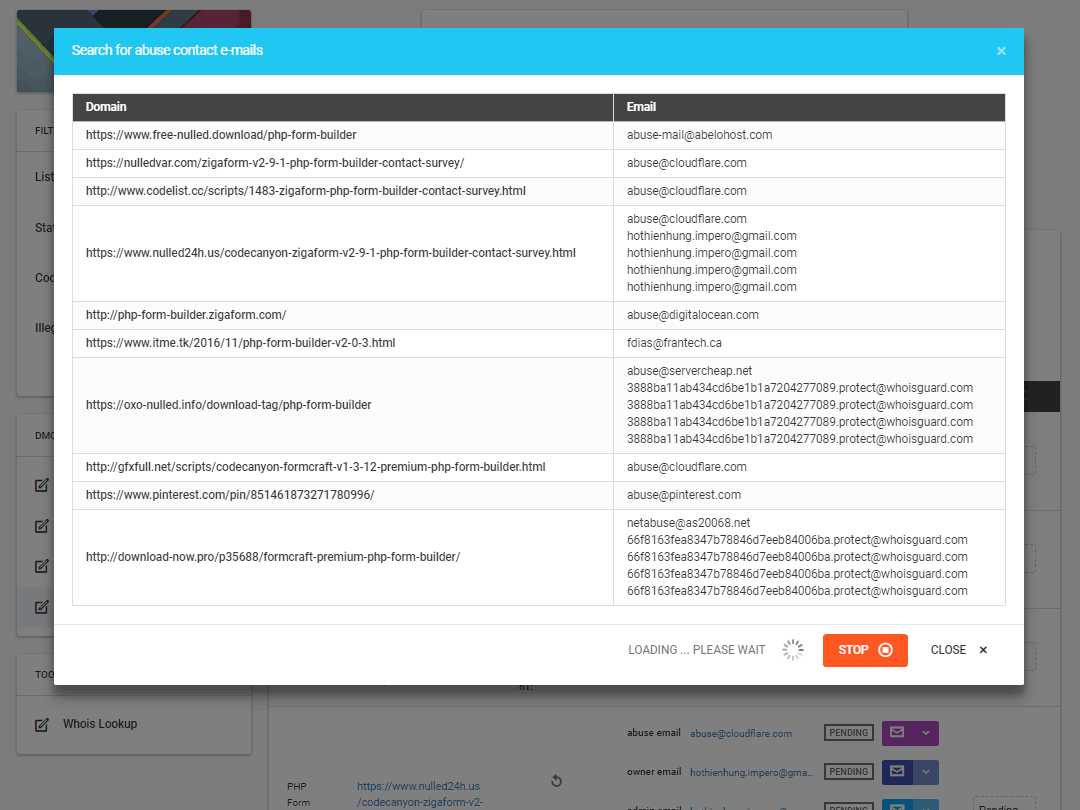
Task: Open Whois Lookup in the background sidebar
Action: coord(100,724)
